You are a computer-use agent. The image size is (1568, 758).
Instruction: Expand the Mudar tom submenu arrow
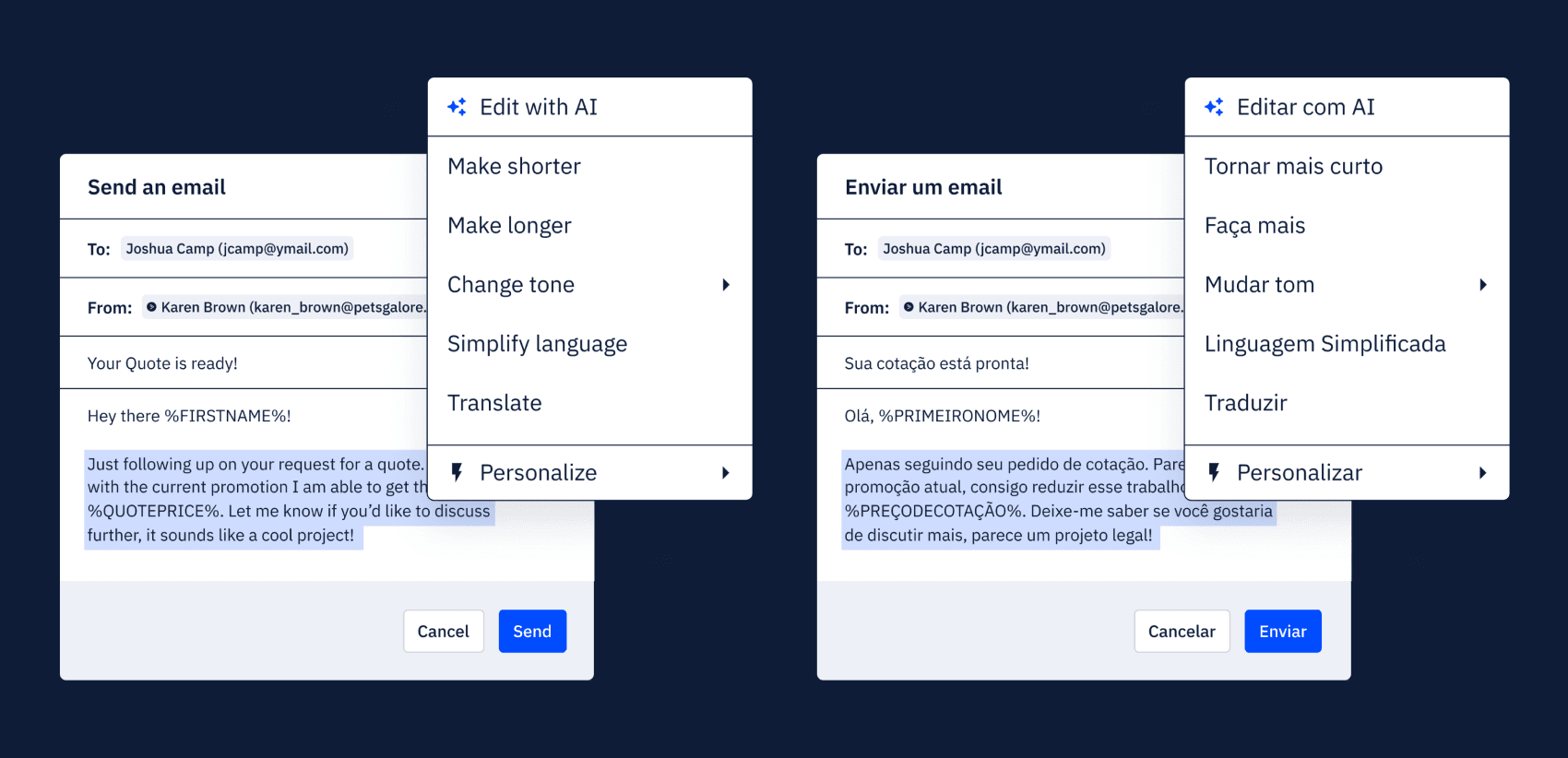click(x=1483, y=285)
